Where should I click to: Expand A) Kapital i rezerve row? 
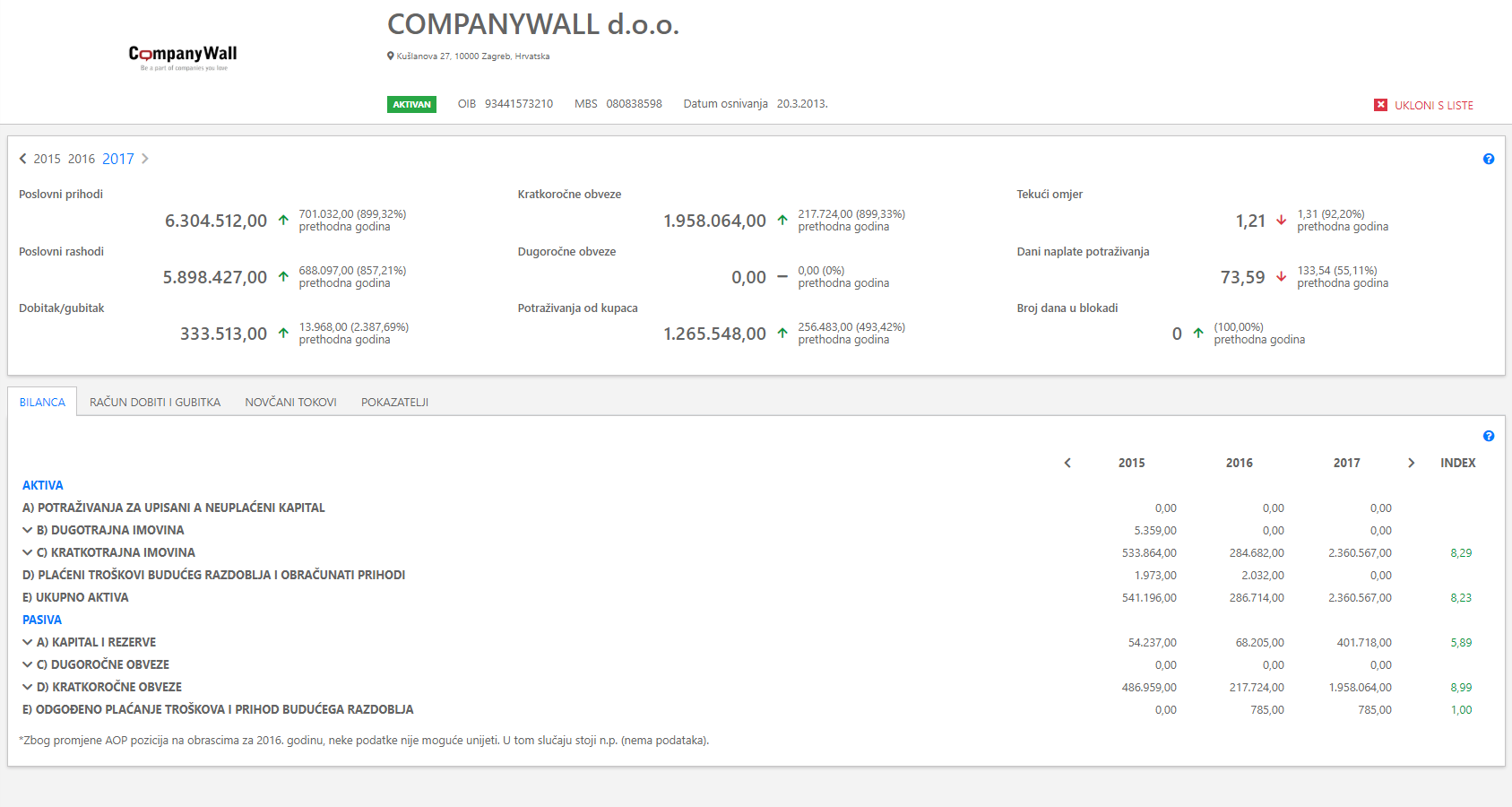(28, 642)
